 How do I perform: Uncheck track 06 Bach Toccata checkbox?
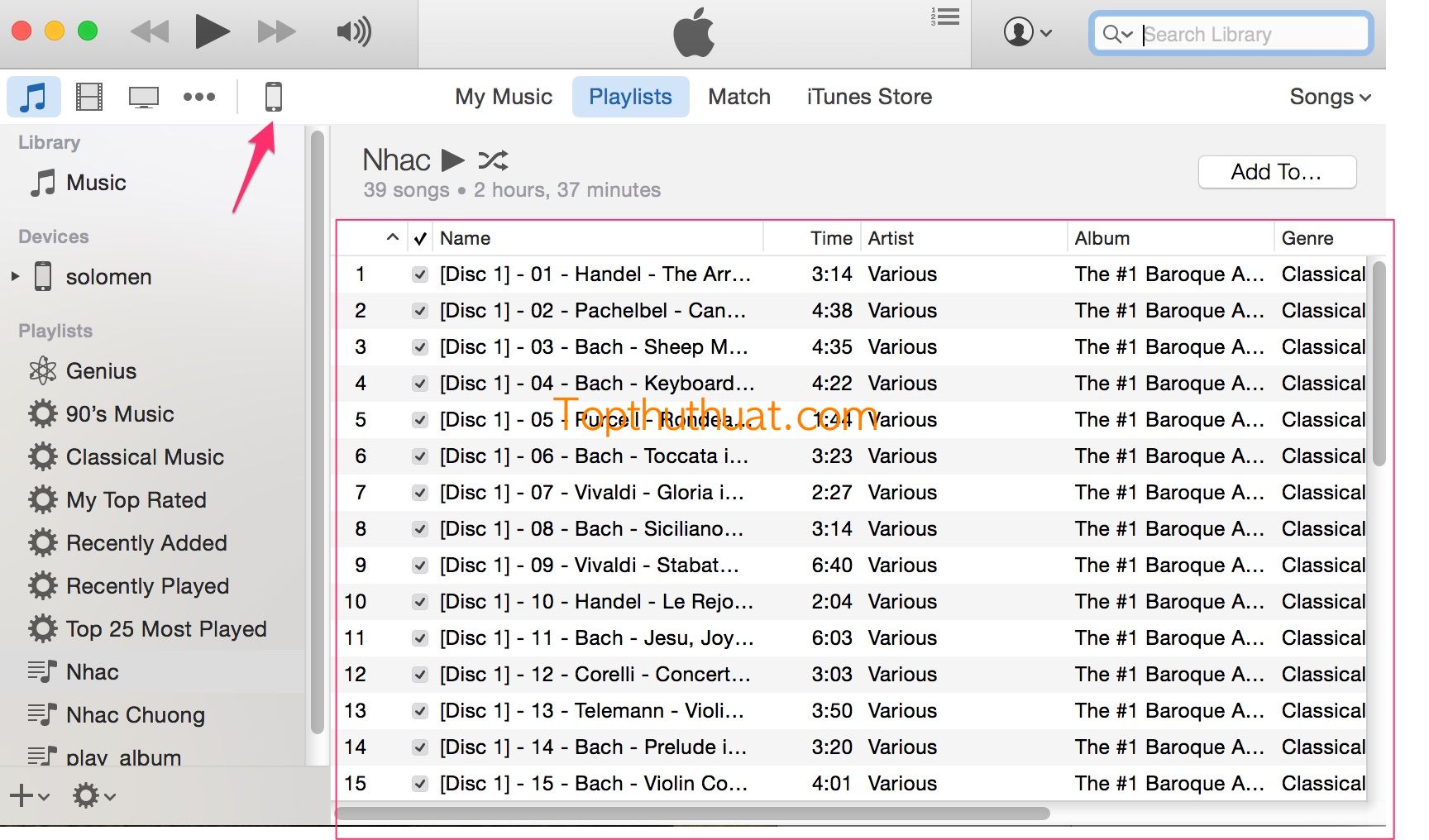[420, 456]
